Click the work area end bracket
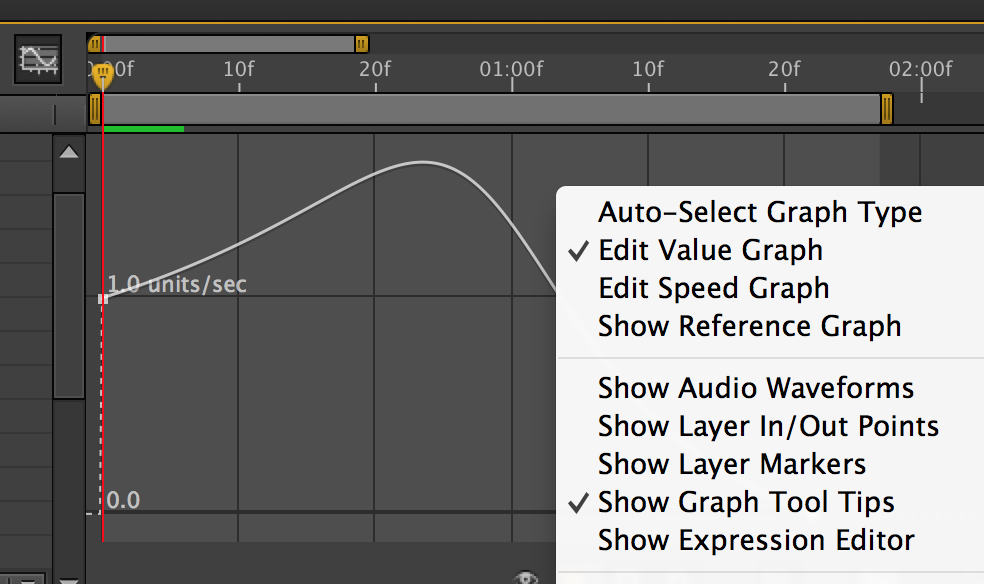The image size is (984, 584). pyautogui.click(x=886, y=109)
